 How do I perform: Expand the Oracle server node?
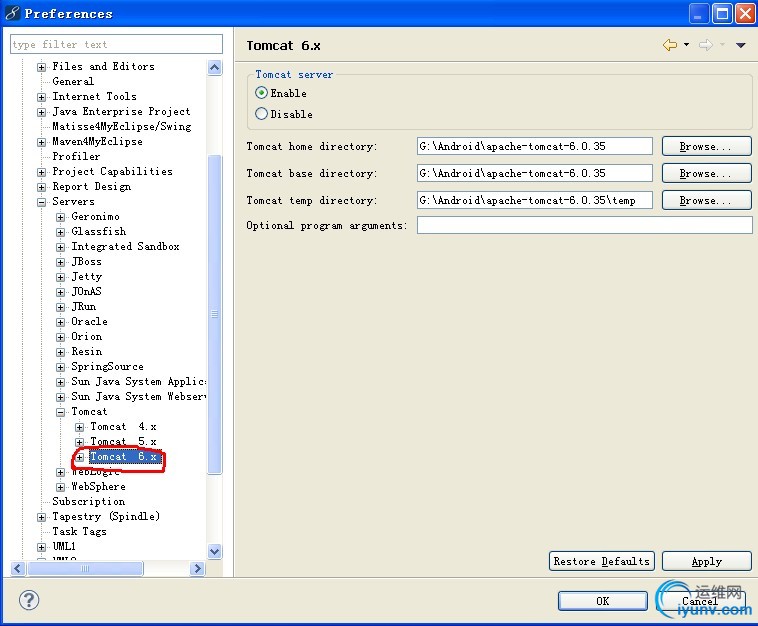pos(60,322)
